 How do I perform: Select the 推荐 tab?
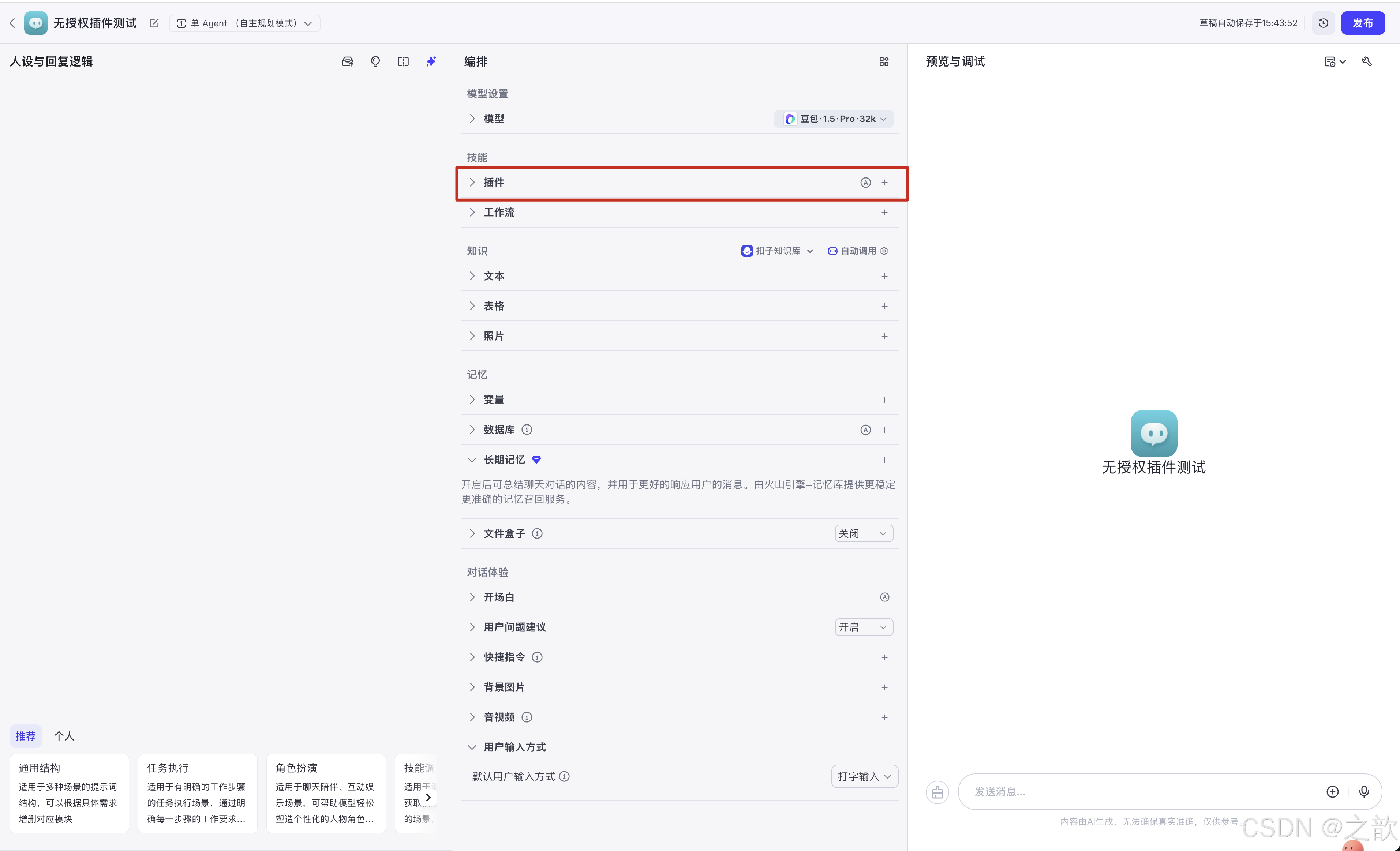pos(25,736)
